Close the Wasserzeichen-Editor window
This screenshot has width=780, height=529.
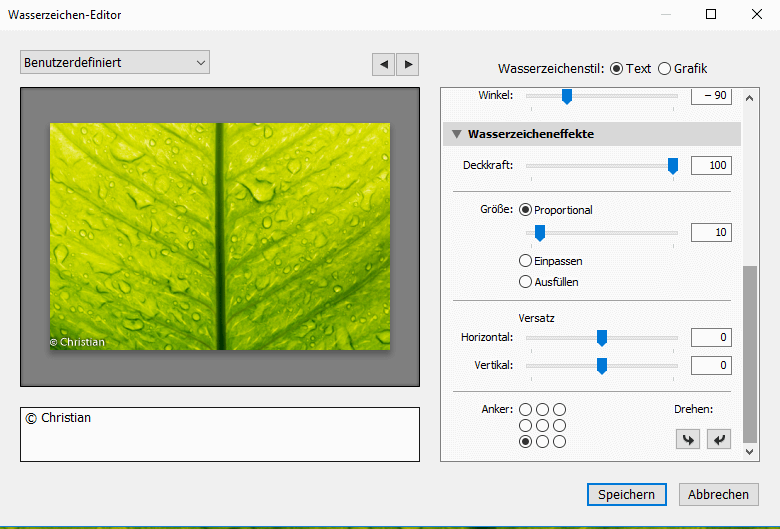click(x=757, y=14)
